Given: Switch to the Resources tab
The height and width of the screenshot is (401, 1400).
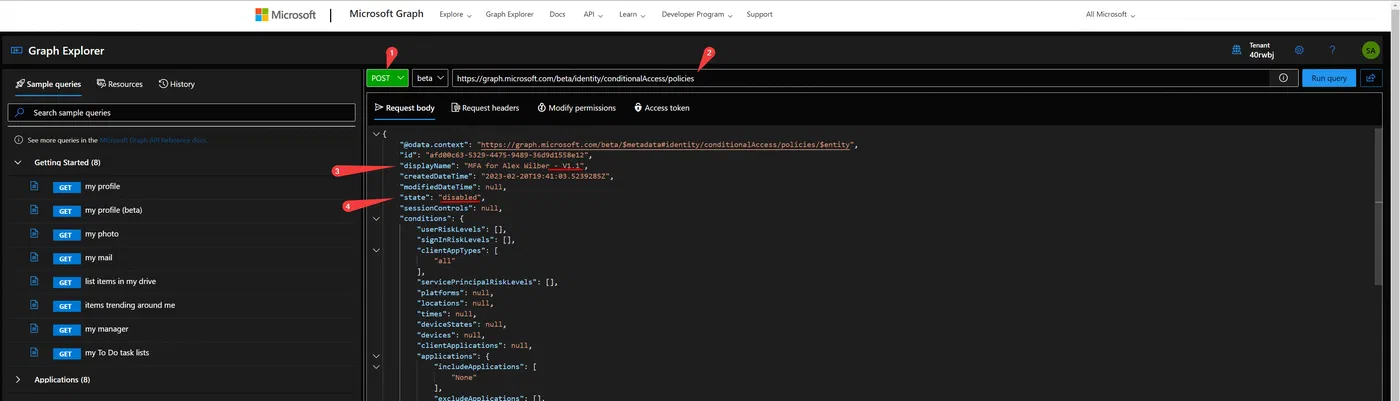Looking at the screenshot, I should click(x=120, y=84).
